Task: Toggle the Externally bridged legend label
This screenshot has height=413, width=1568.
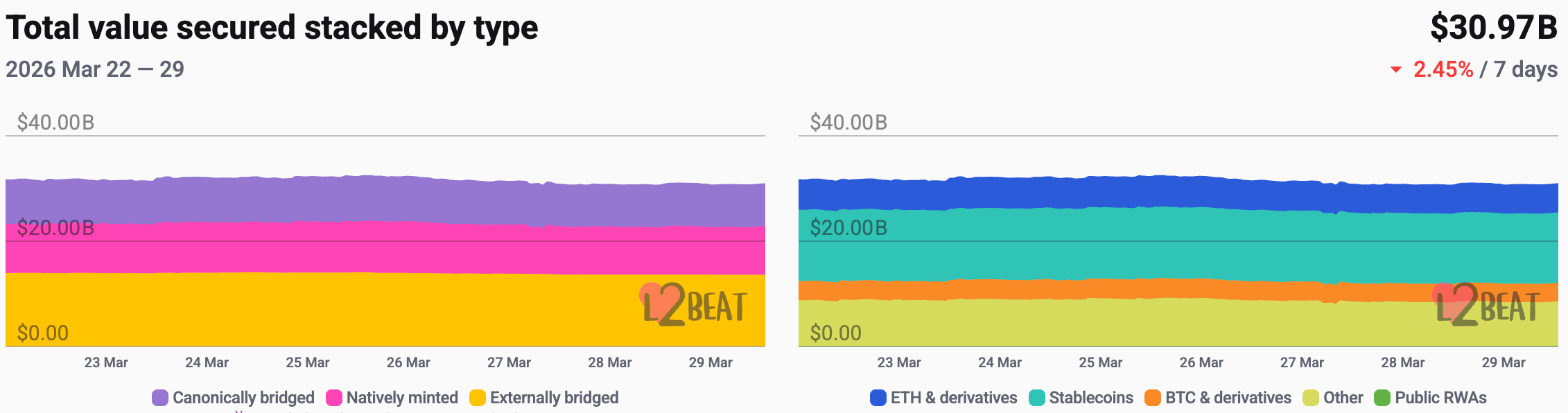Action: (554, 398)
